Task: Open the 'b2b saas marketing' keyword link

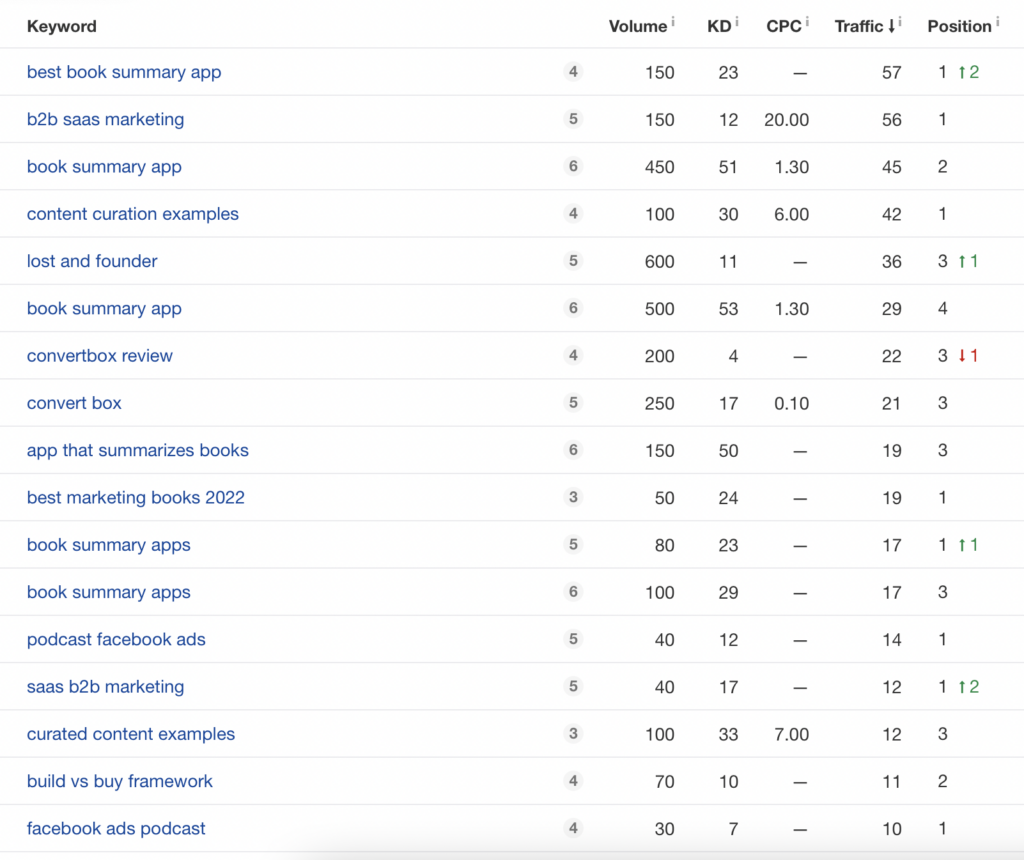Action: coord(105,119)
